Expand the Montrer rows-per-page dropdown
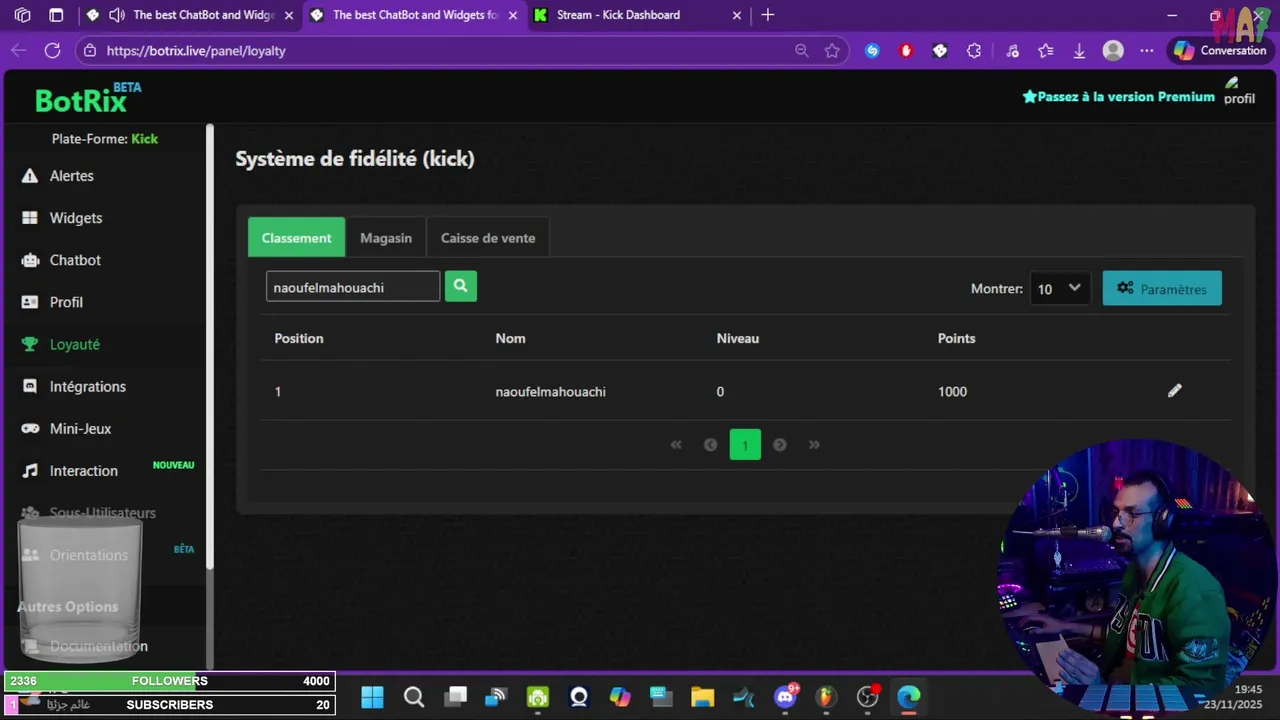This screenshot has height=720, width=1280. point(1059,288)
